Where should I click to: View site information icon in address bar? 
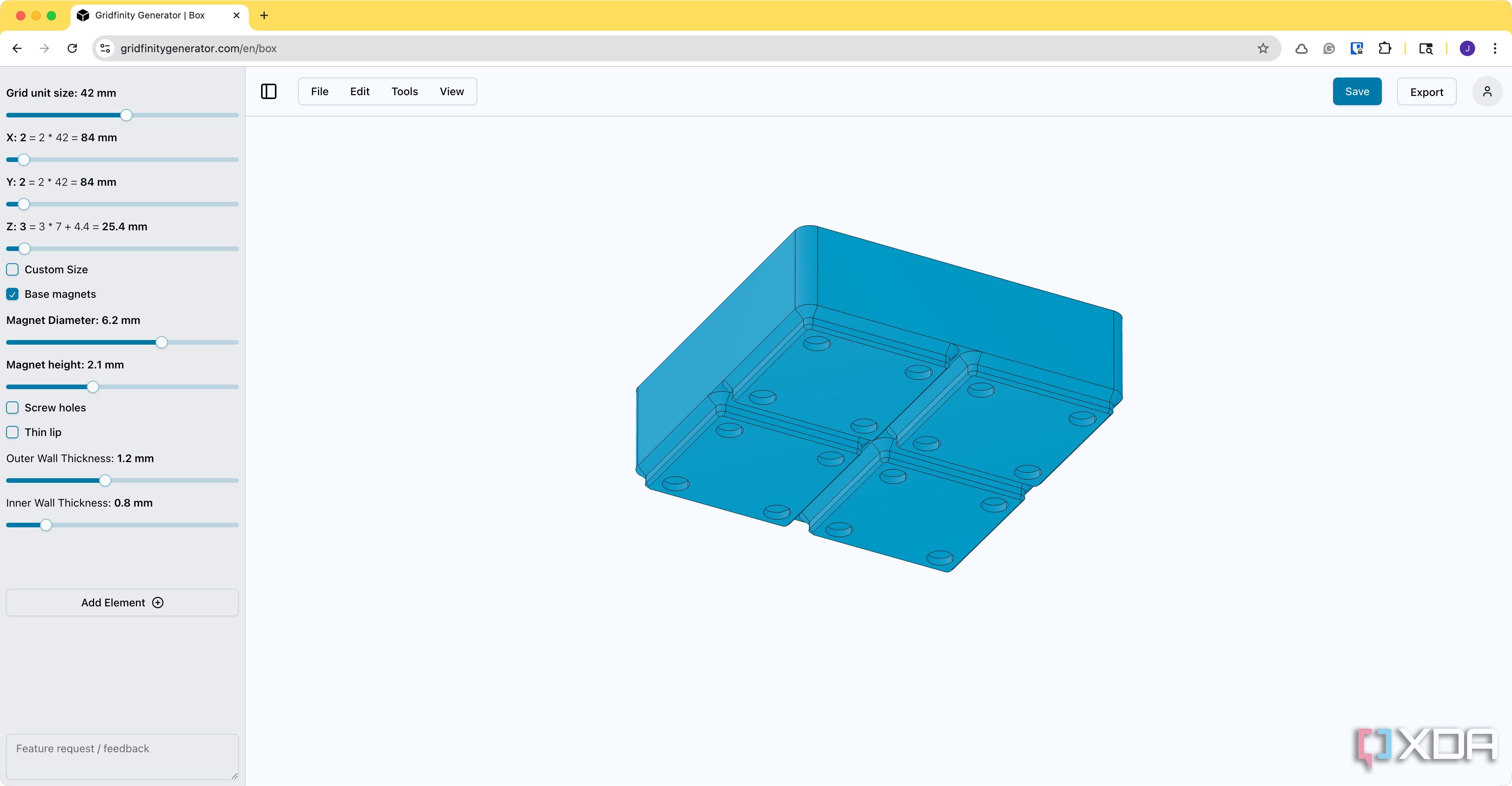105,49
